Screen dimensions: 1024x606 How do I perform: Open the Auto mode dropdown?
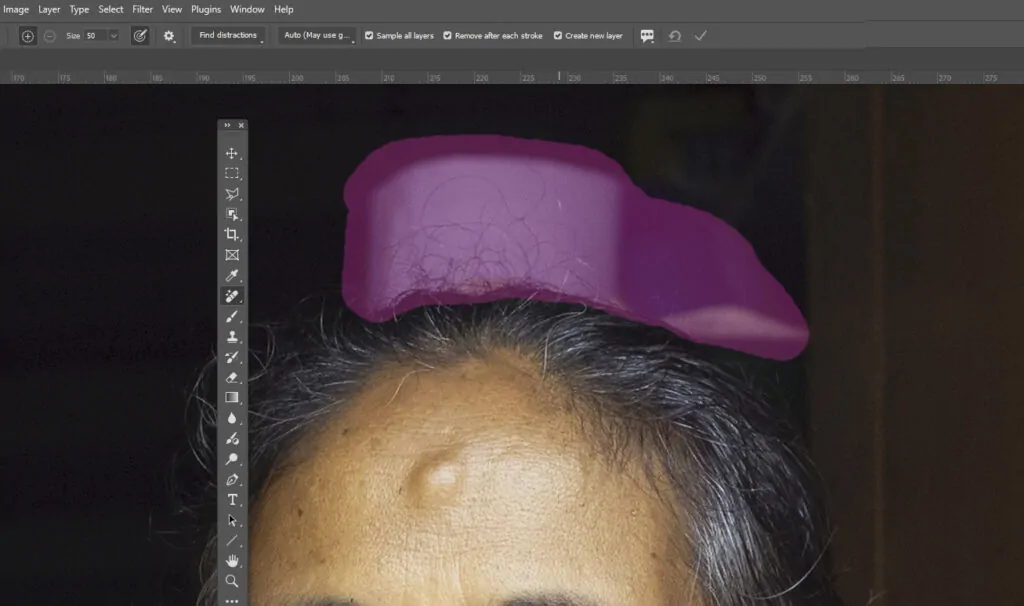coord(319,36)
